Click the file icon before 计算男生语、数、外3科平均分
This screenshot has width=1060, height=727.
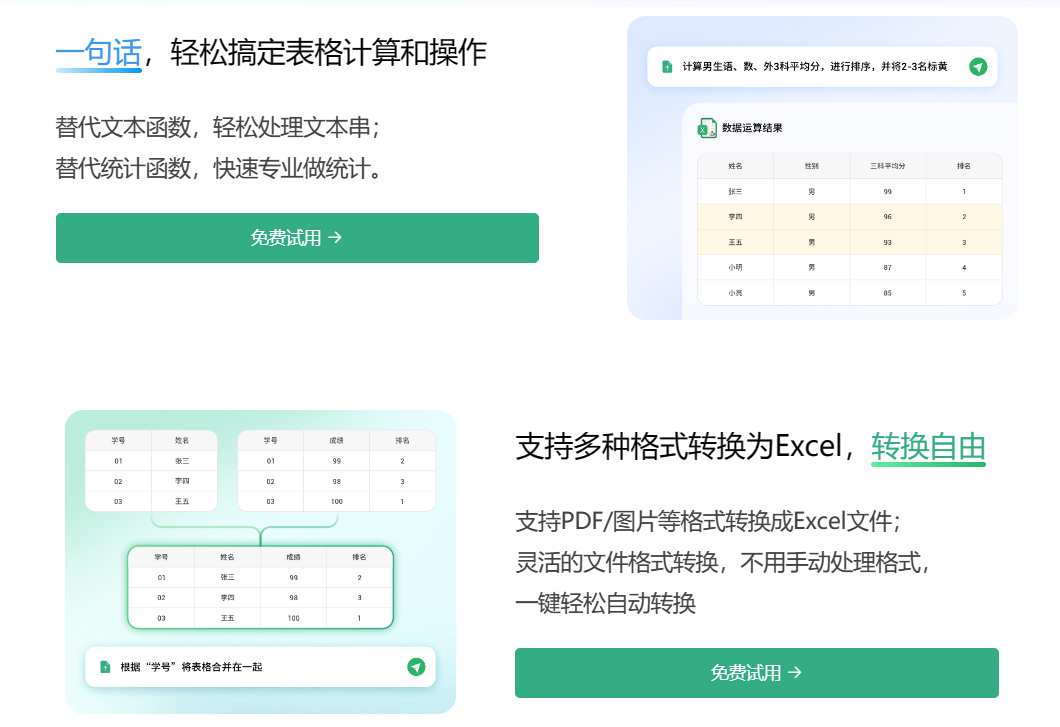[x=667, y=66]
